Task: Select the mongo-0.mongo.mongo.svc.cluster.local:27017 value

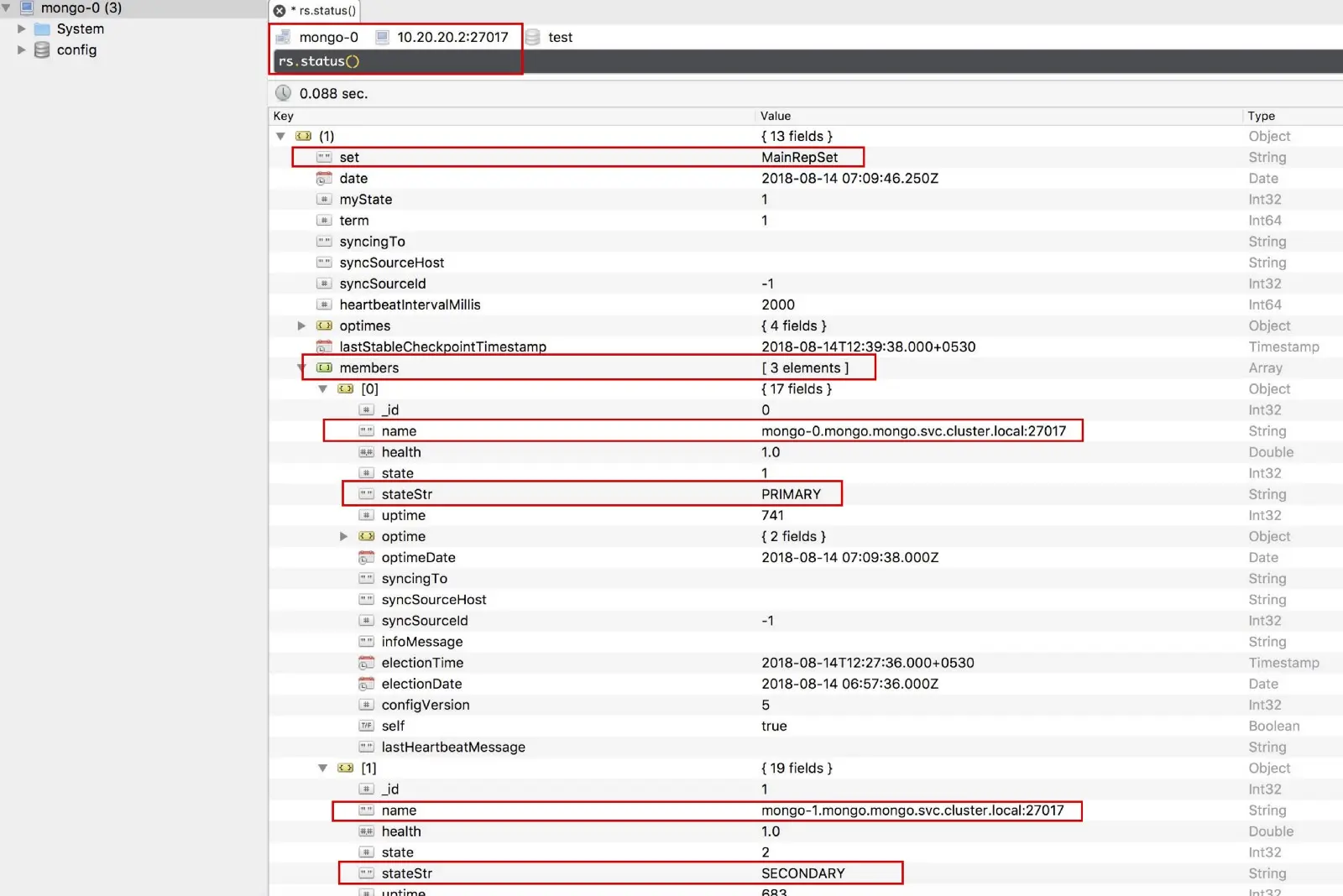Action: (x=913, y=430)
